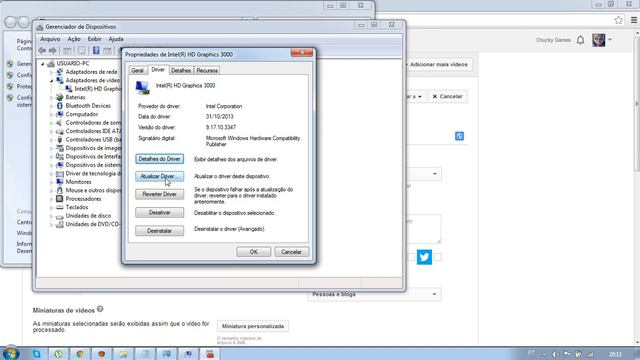Viewport: 640px width, 360px height.
Task: Open the dropdown arrow beside user avatar
Action: click(610, 40)
